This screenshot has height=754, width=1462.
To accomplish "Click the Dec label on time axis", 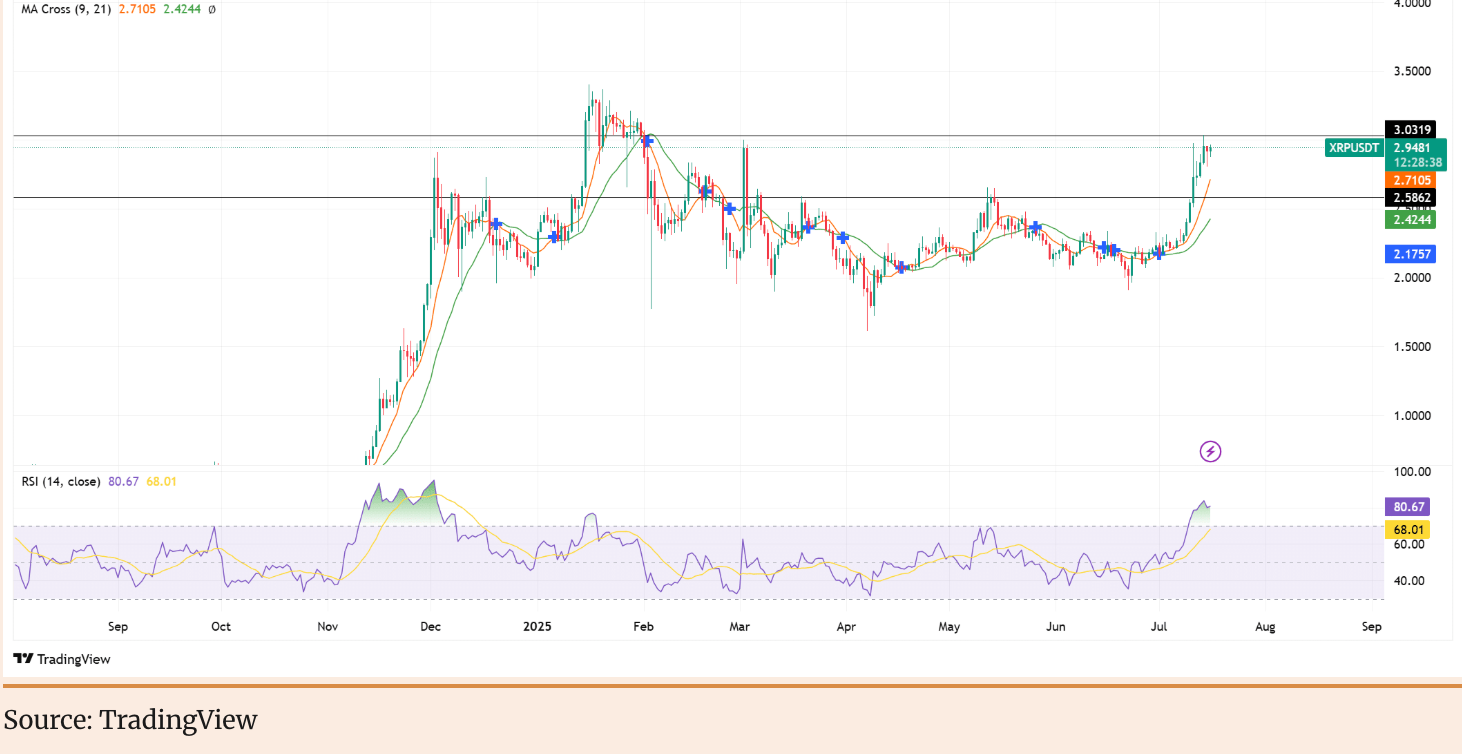I will [x=431, y=627].
